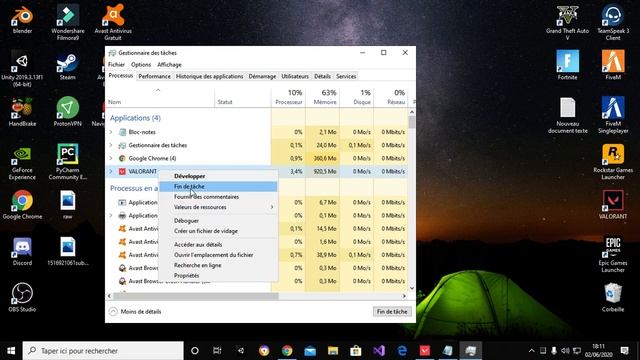This screenshot has width=640, height=360.
Task: Open Historique des applications tab
Action: click(209, 76)
